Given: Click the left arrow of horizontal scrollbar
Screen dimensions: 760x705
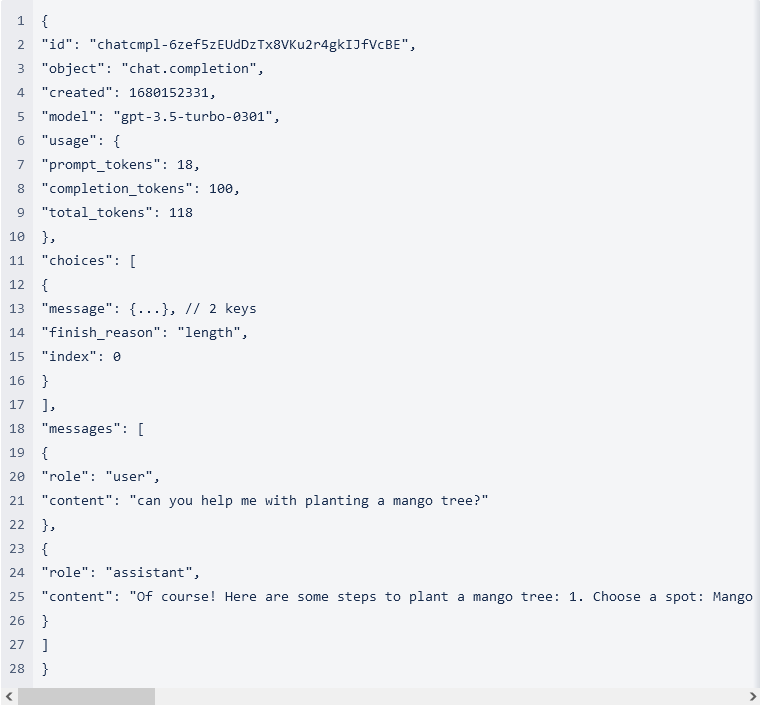Looking at the screenshot, I should (8, 697).
